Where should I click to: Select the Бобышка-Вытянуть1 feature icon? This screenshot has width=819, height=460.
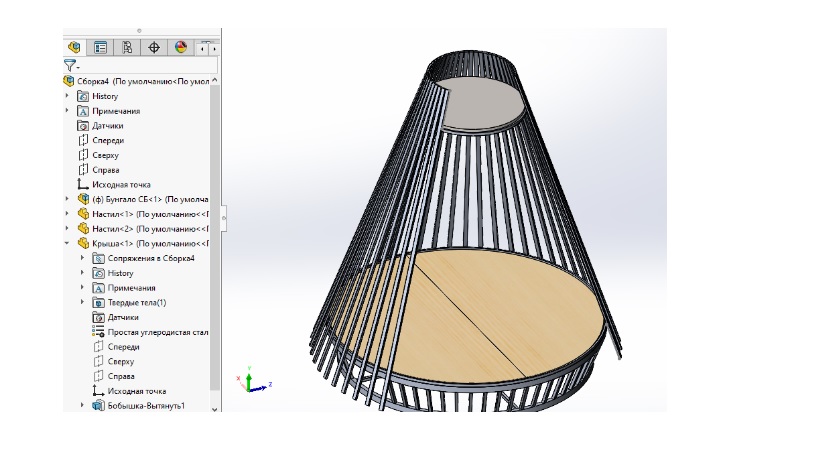[98, 406]
